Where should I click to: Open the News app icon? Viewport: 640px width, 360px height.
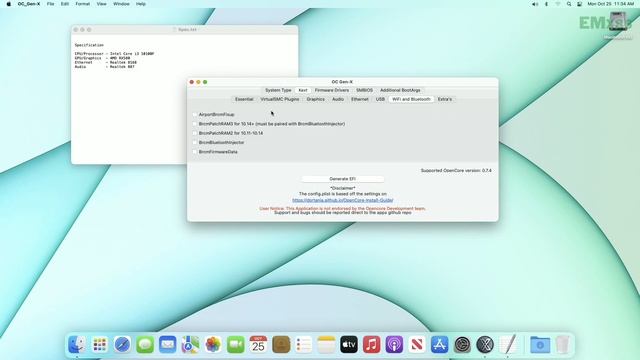coord(417,345)
